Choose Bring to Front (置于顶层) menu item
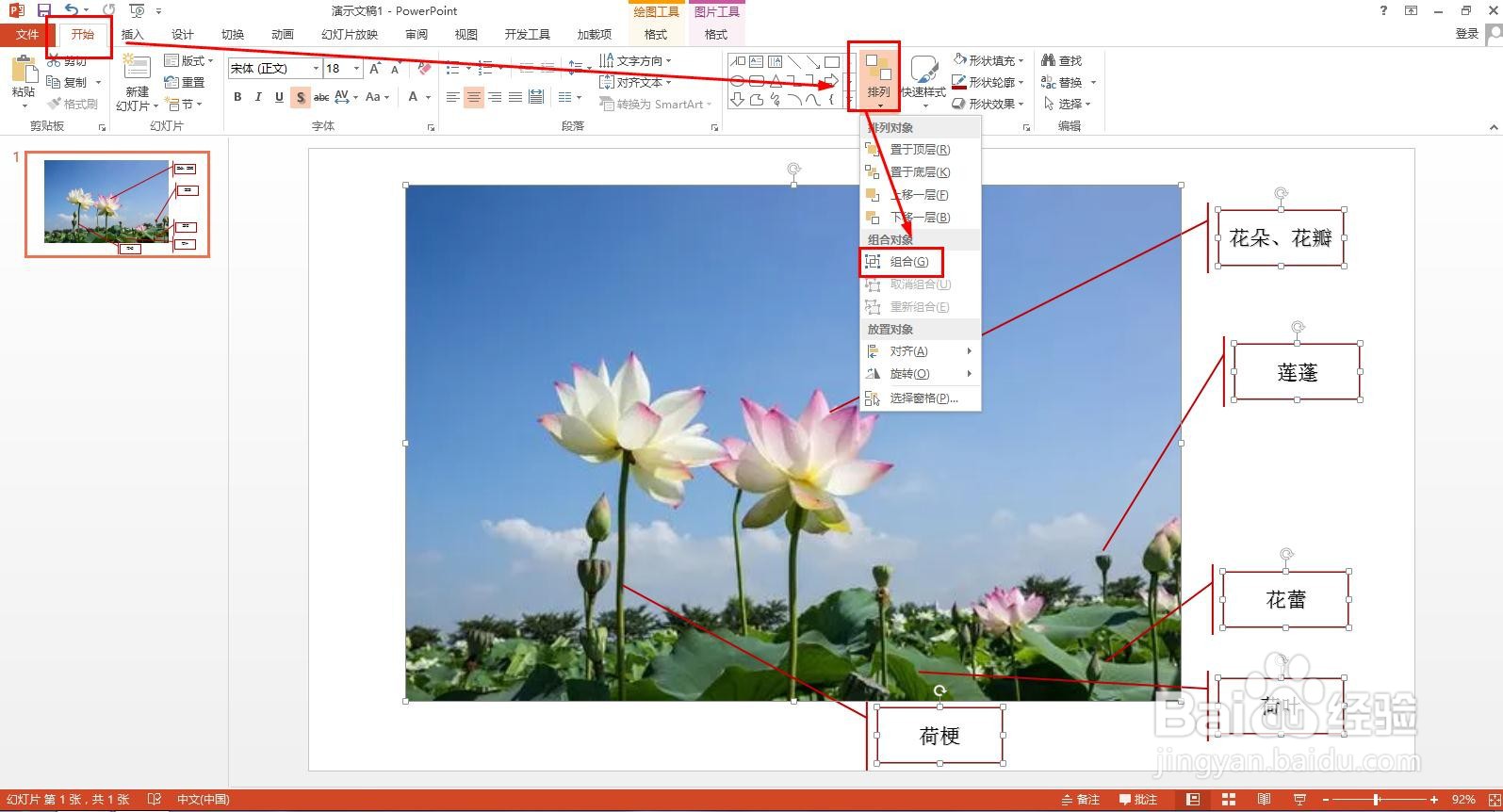The image size is (1503, 812). (x=921, y=150)
